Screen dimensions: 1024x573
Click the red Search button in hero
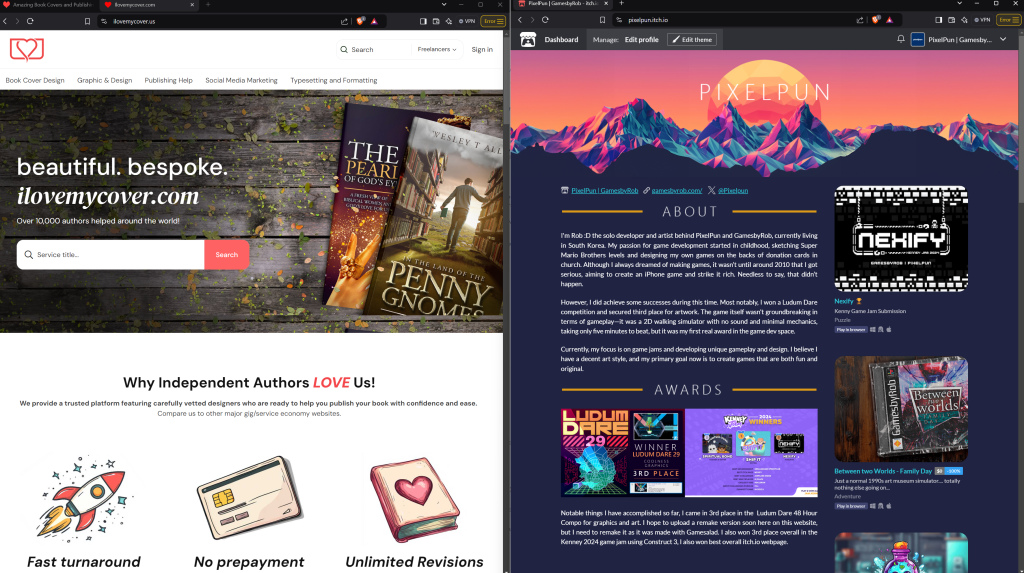(x=227, y=255)
